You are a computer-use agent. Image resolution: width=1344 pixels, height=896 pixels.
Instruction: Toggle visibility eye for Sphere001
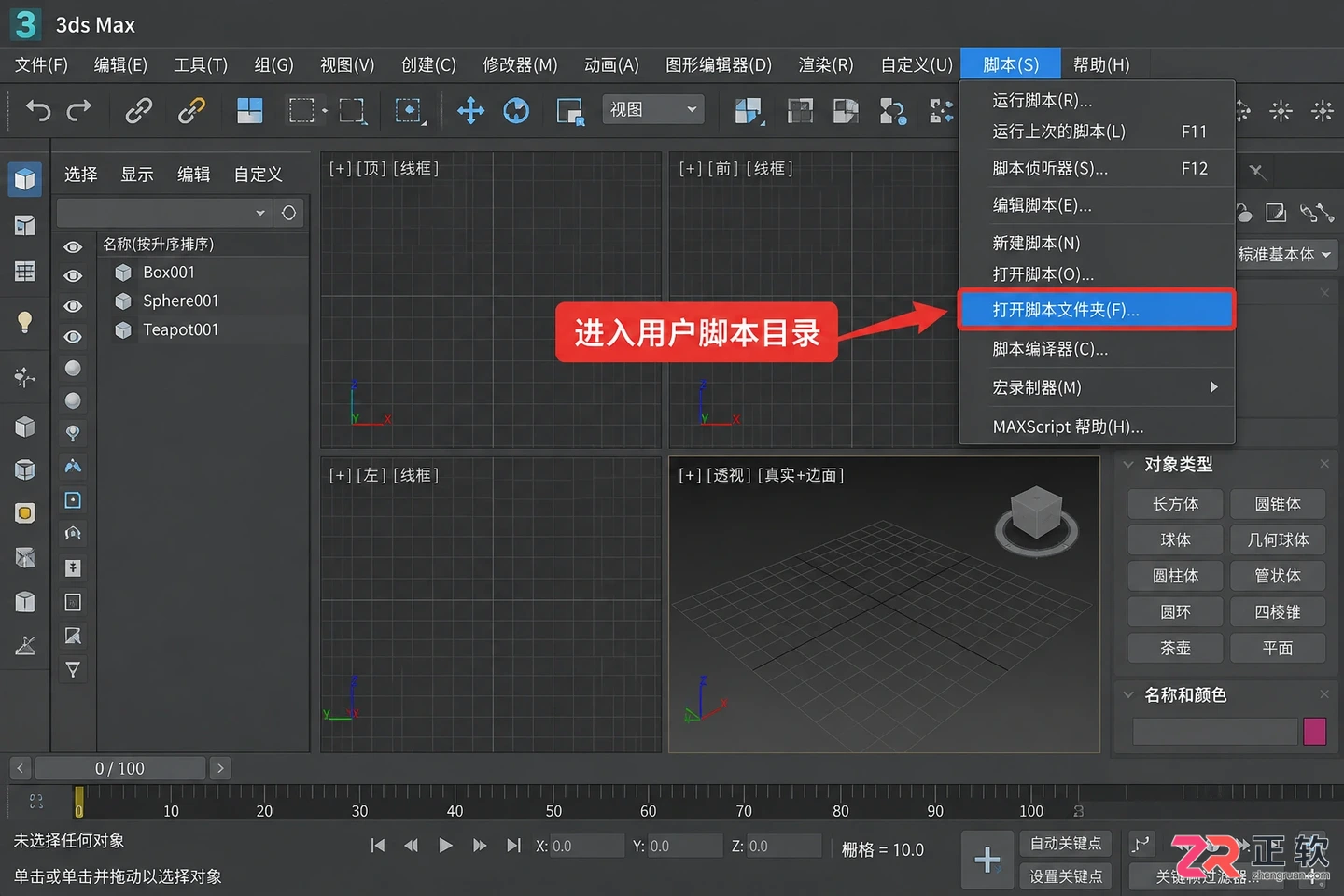coord(73,306)
